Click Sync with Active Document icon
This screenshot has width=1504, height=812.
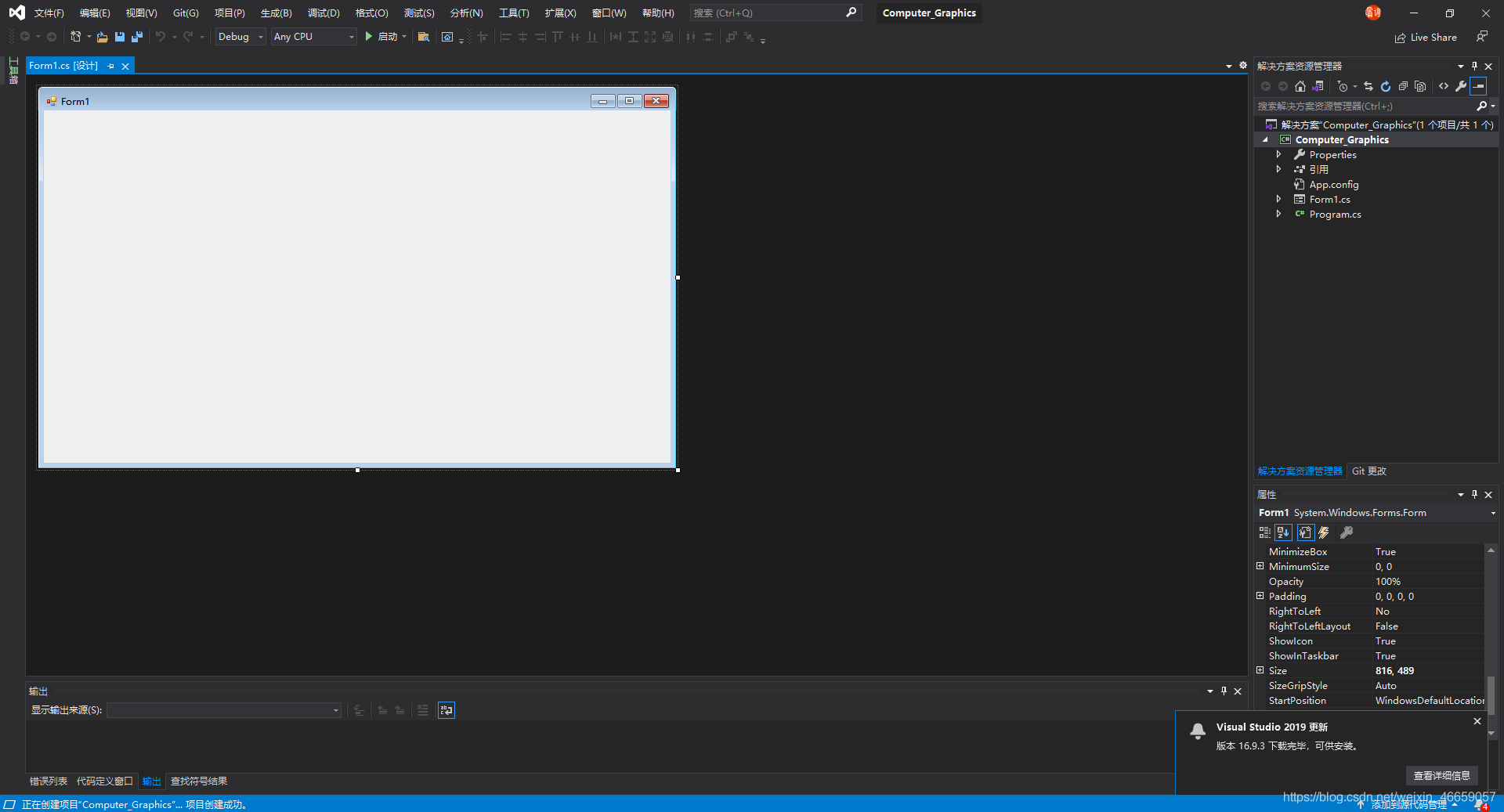(x=1368, y=86)
